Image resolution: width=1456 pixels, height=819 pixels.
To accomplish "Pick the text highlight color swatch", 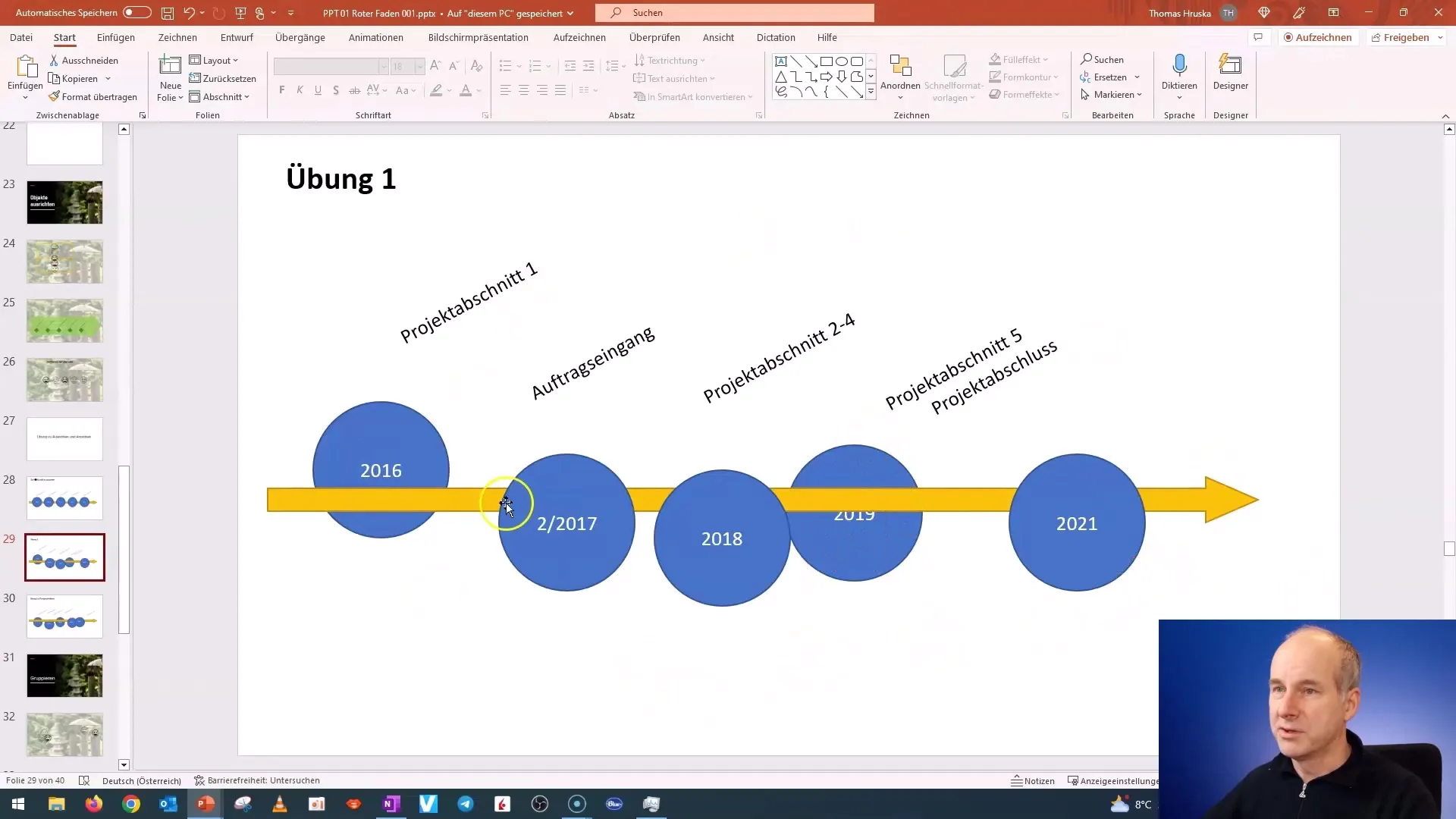I will 436,90.
